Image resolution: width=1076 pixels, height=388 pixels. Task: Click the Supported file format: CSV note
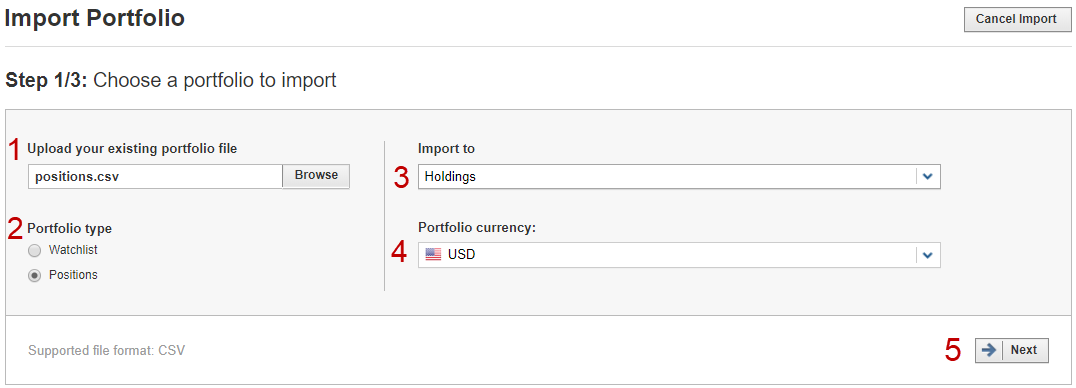click(x=106, y=351)
